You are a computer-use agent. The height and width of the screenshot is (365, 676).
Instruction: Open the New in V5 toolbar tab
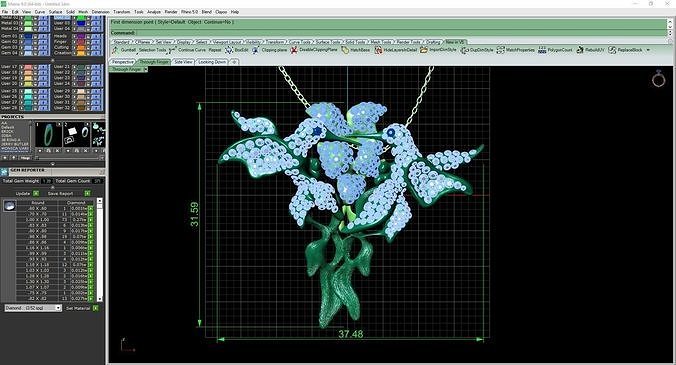(455, 42)
